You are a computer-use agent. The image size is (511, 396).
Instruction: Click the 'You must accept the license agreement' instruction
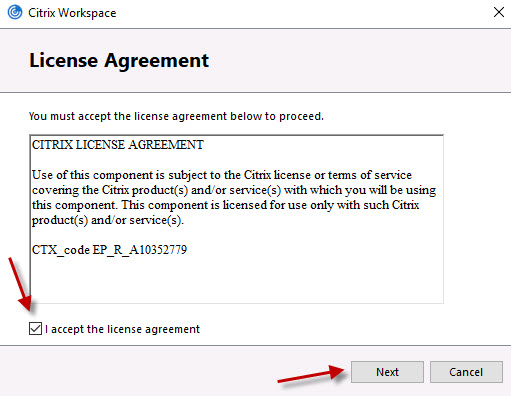[x=176, y=116]
